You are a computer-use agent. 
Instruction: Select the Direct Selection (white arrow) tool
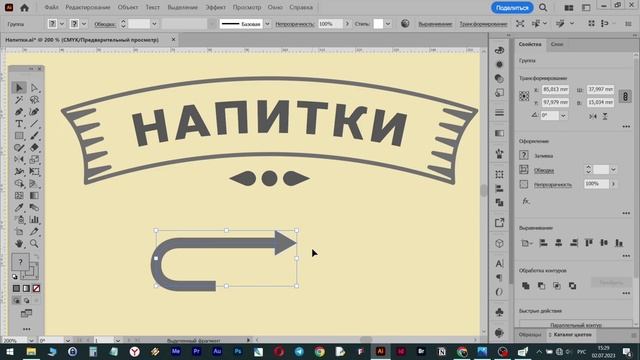(x=34, y=88)
